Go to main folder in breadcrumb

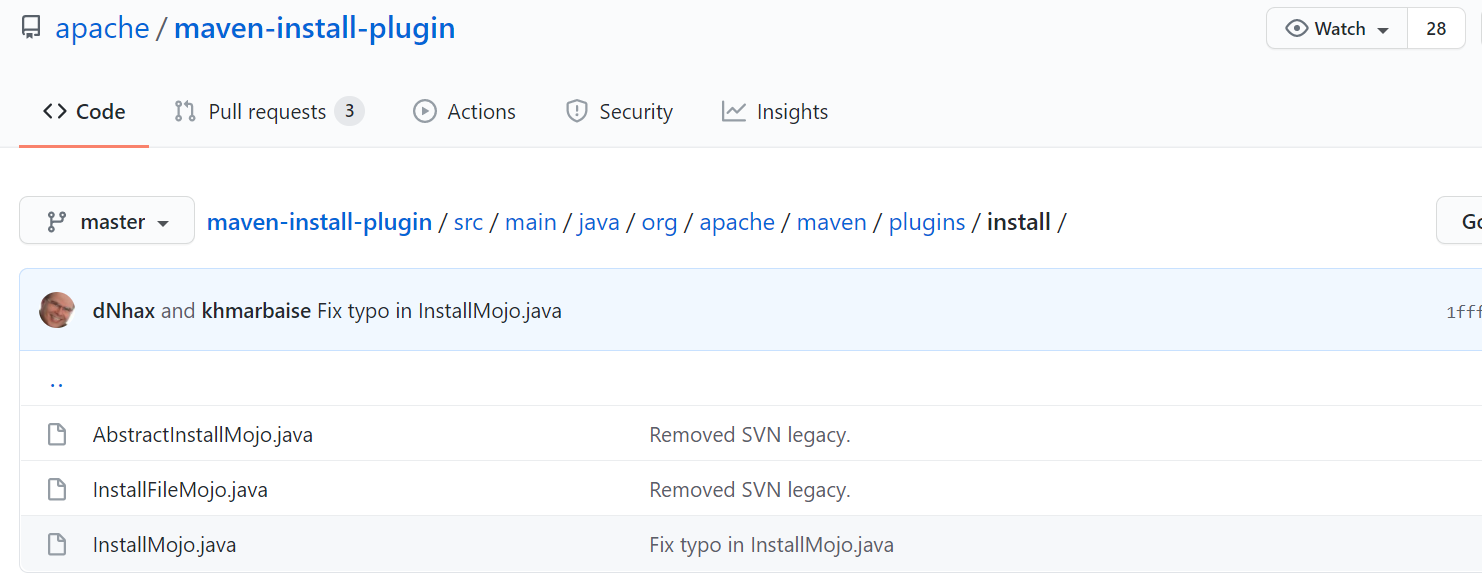(x=531, y=222)
